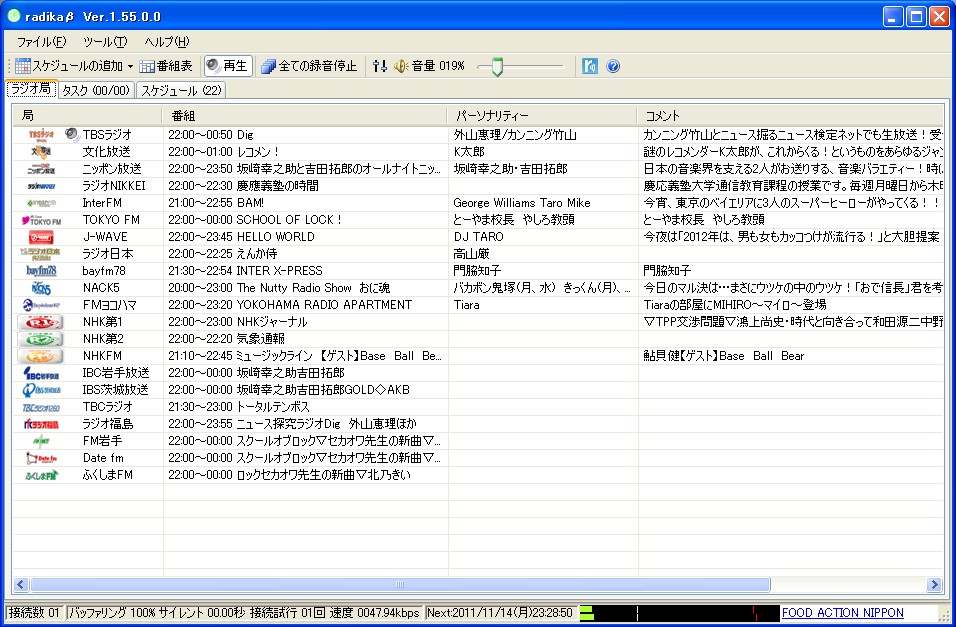Click the volume speaker icon
Screen dimensions: 956x627
[x=401, y=66]
